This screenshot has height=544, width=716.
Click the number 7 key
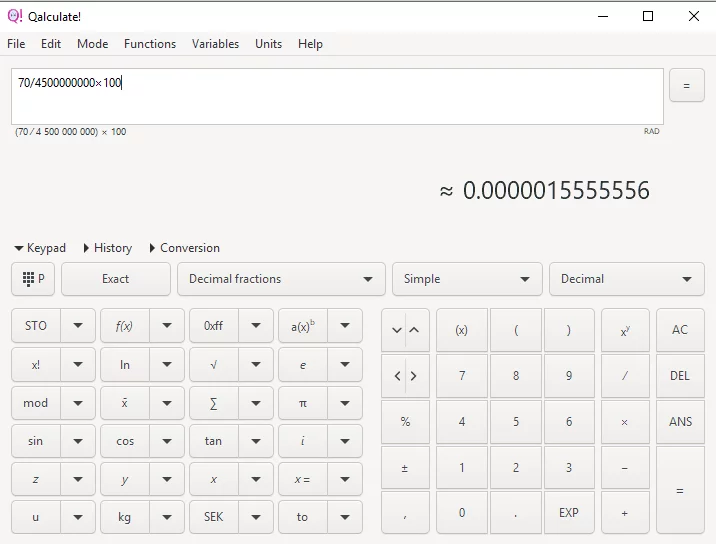tap(462, 376)
